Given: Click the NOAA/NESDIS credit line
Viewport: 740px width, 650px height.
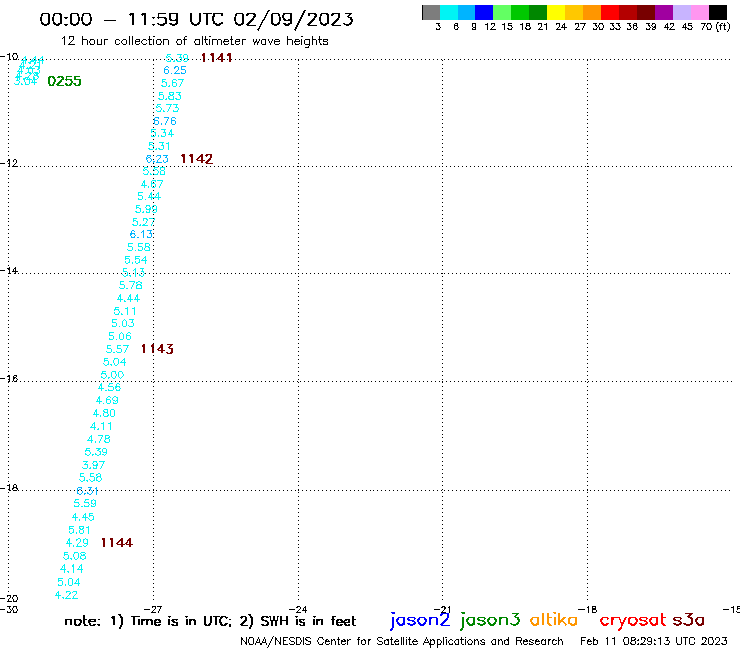Looking at the screenshot, I should (x=402, y=641).
